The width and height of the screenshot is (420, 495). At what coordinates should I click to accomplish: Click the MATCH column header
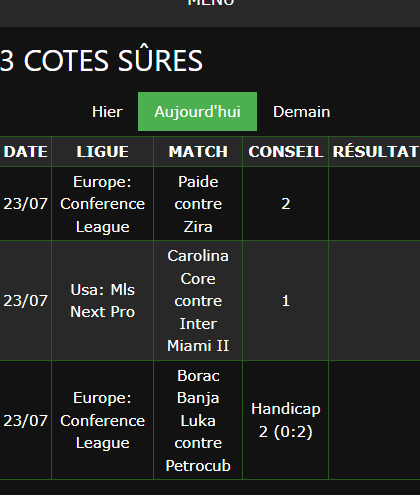[x=198, y=152]
